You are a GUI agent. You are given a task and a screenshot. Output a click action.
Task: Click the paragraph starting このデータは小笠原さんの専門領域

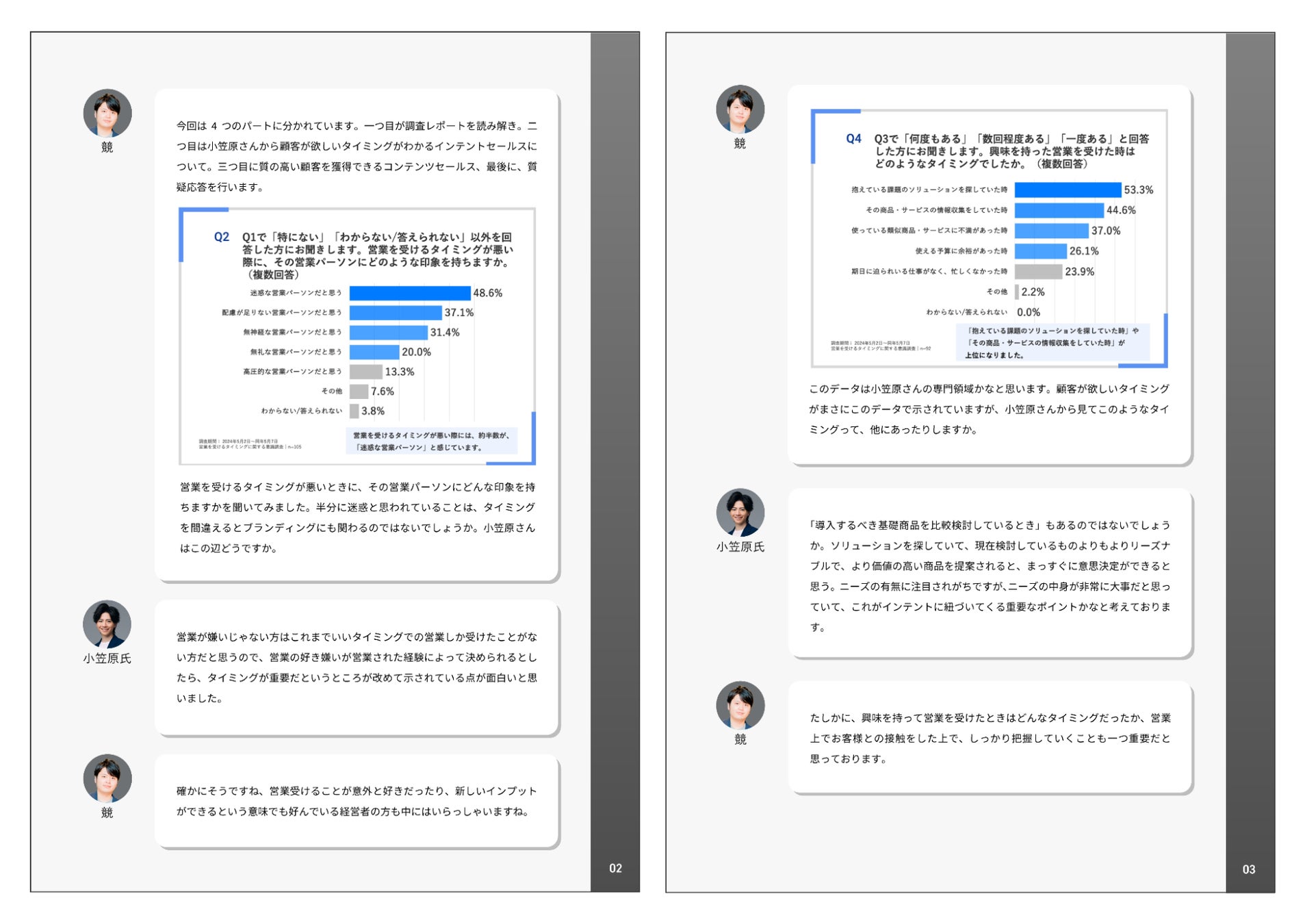point(990,409)
